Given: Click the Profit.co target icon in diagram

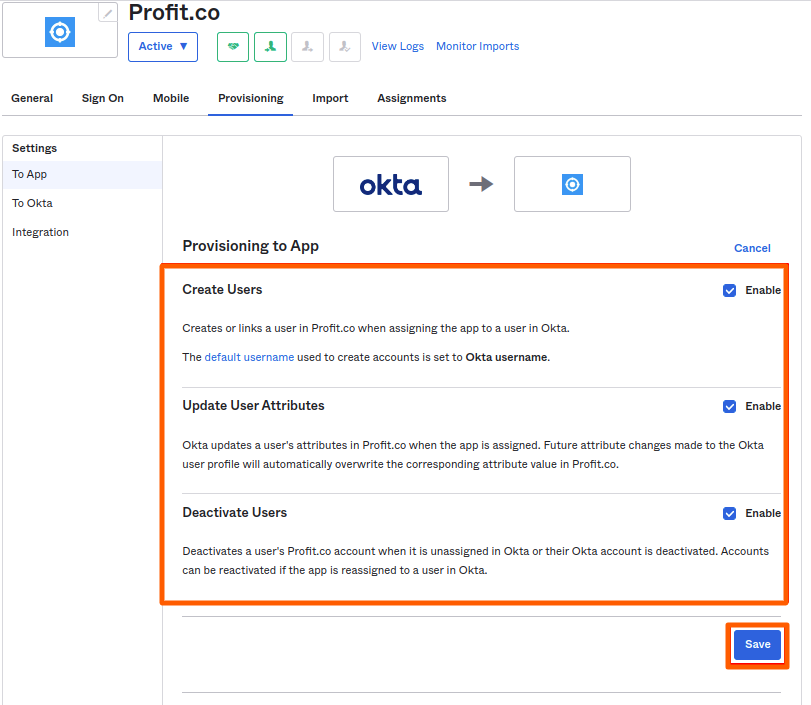Looking at the screenshot, I should (x=572, y=184).
